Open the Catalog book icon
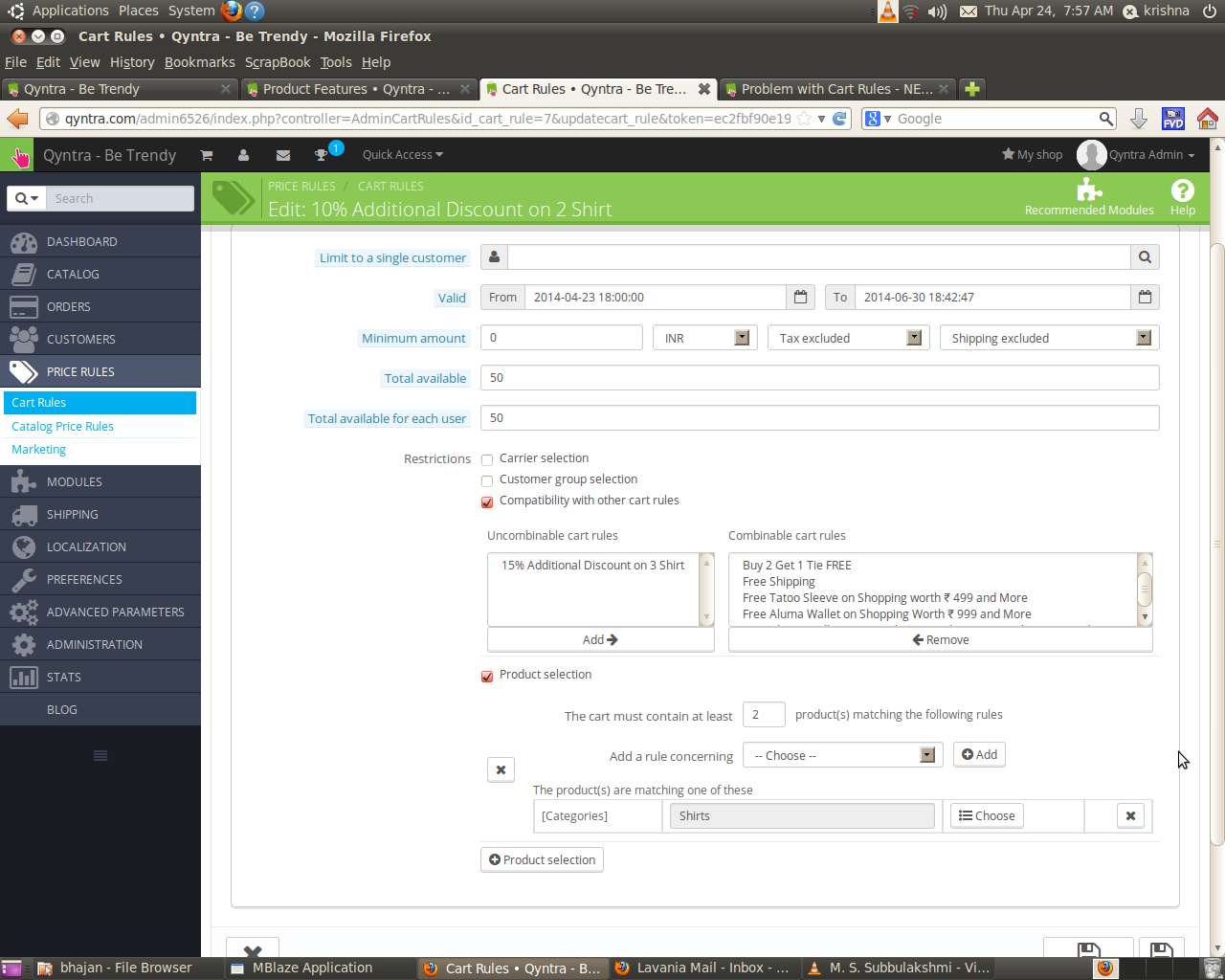The height and width of the screenshot is (980, 1225). 23,275
